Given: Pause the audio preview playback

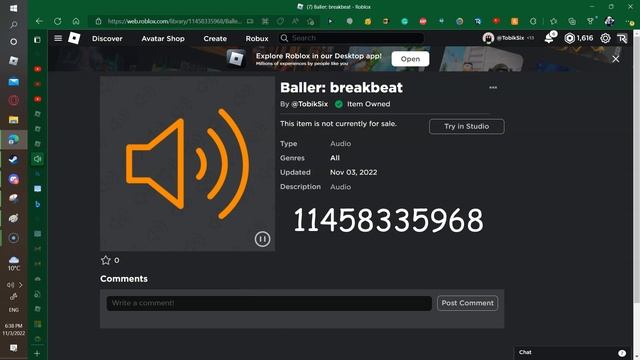Looking at the screenshot, I should pyautogui.click(x=262, y=239).
